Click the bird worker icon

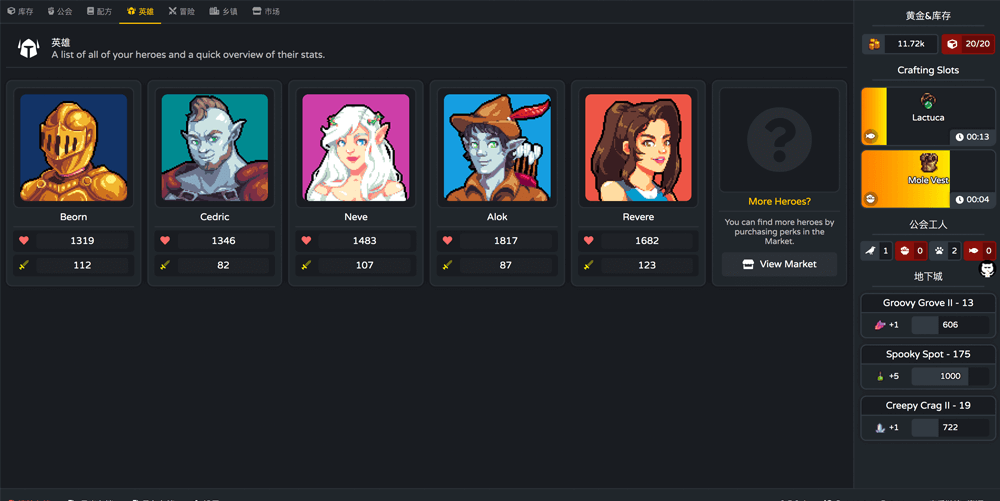(x=870, y=251)
